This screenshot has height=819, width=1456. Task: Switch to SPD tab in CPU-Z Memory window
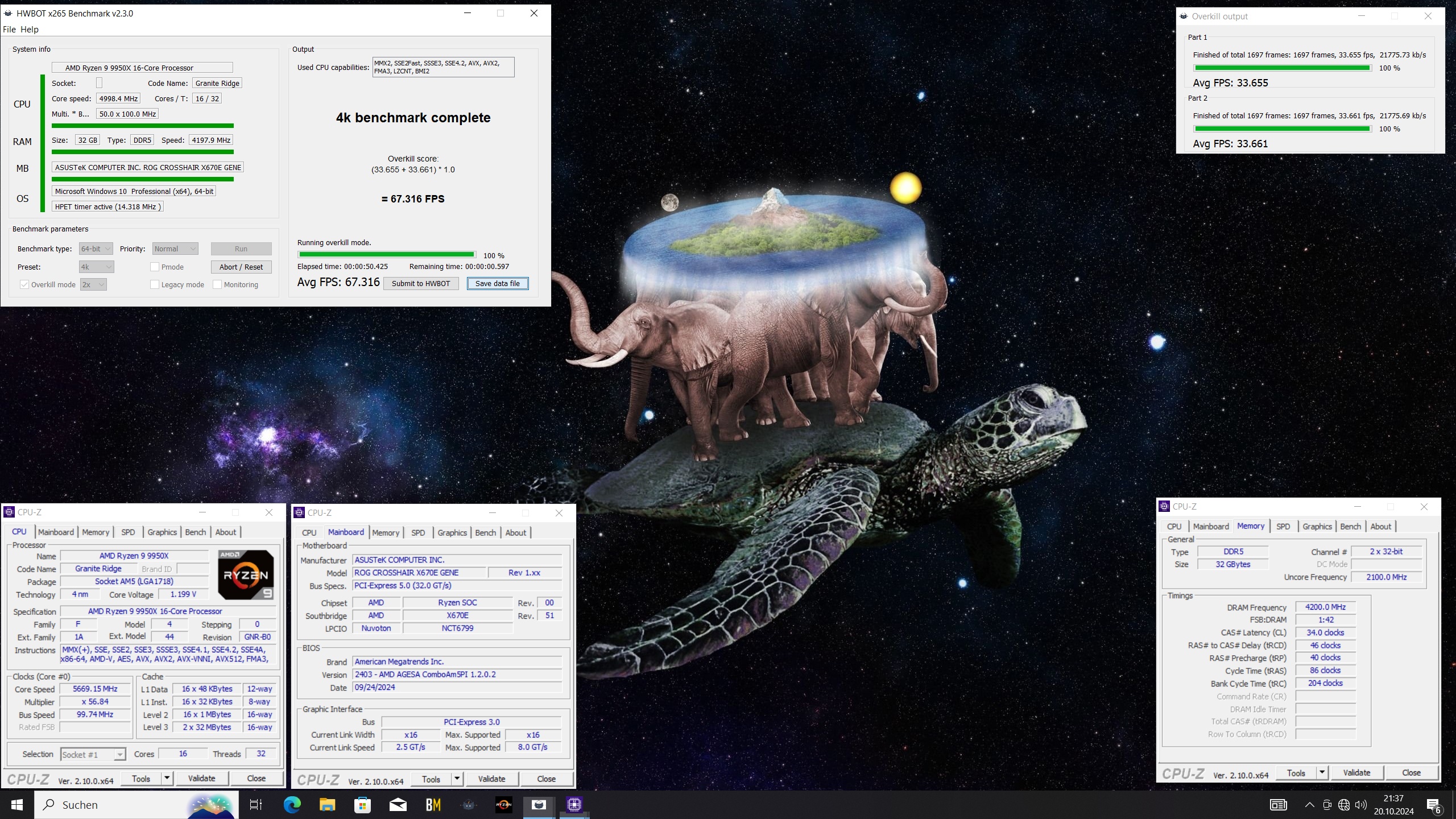click(1283, 527)
